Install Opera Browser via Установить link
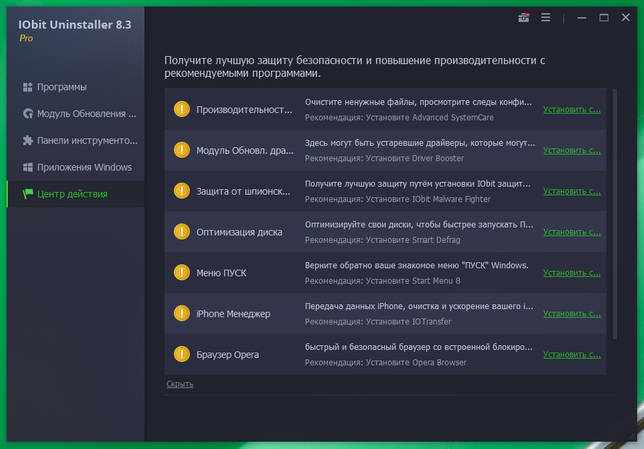This screenshot has width=644, height=449. click(x=572, y=355)
